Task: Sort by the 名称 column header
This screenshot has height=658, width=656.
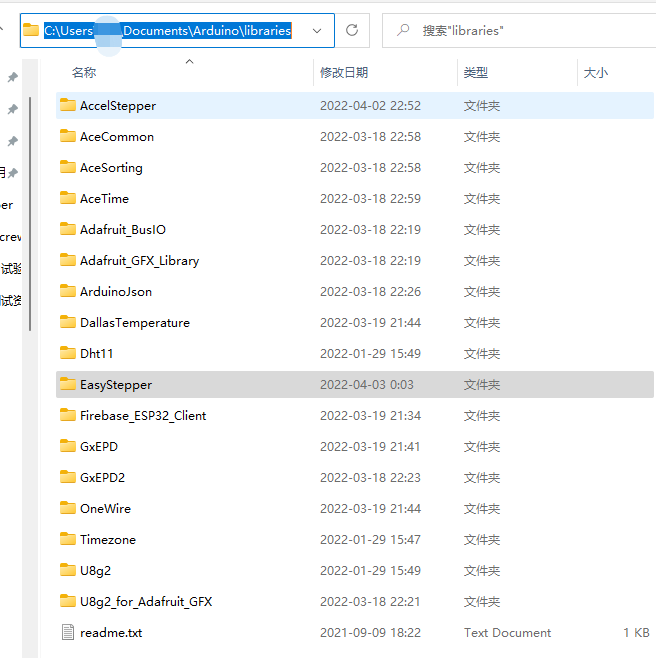Action: point(84,73)
